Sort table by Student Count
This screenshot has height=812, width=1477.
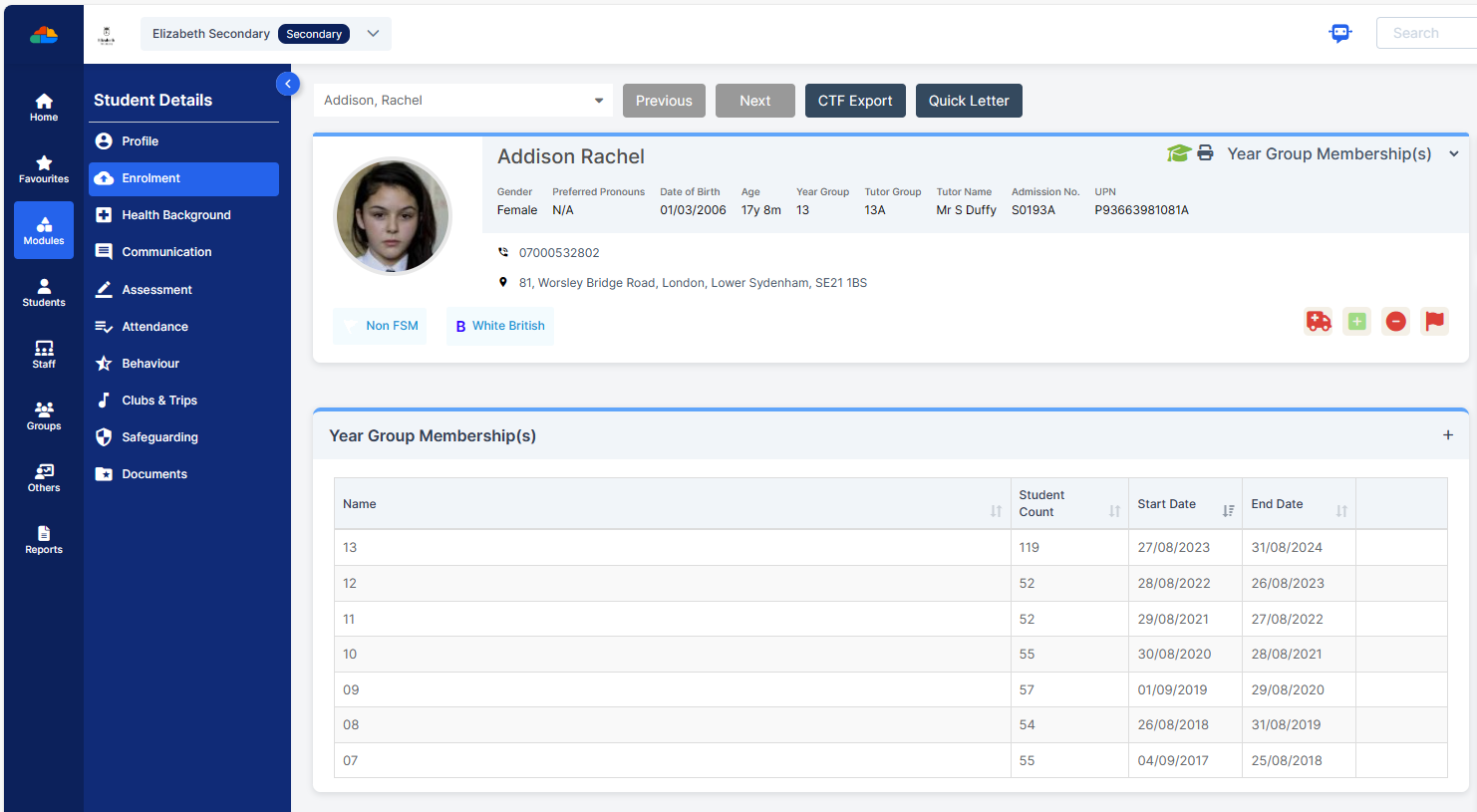click(1069, 504)
